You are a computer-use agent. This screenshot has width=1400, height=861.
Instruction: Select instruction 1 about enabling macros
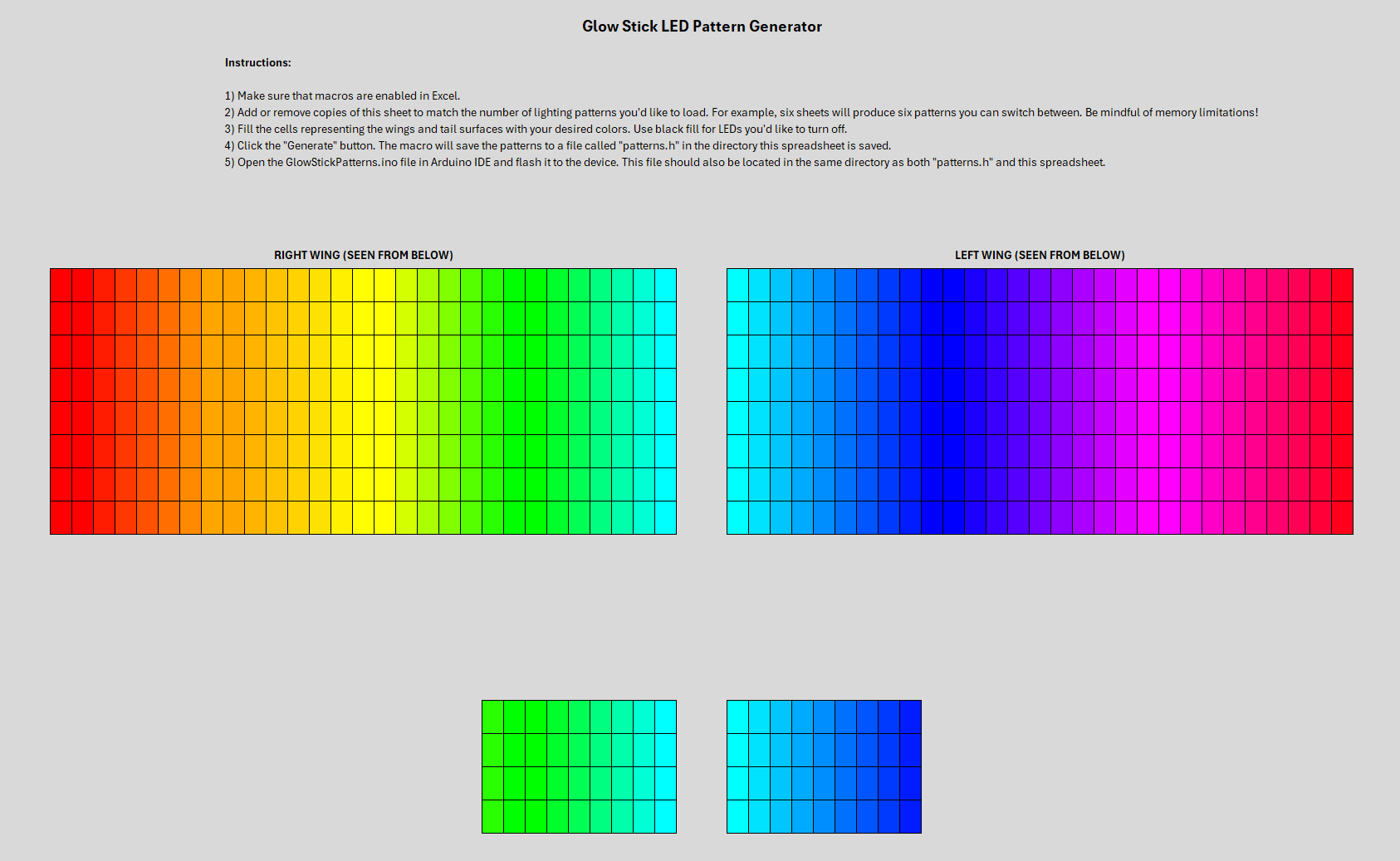click(x=342, y=95)
